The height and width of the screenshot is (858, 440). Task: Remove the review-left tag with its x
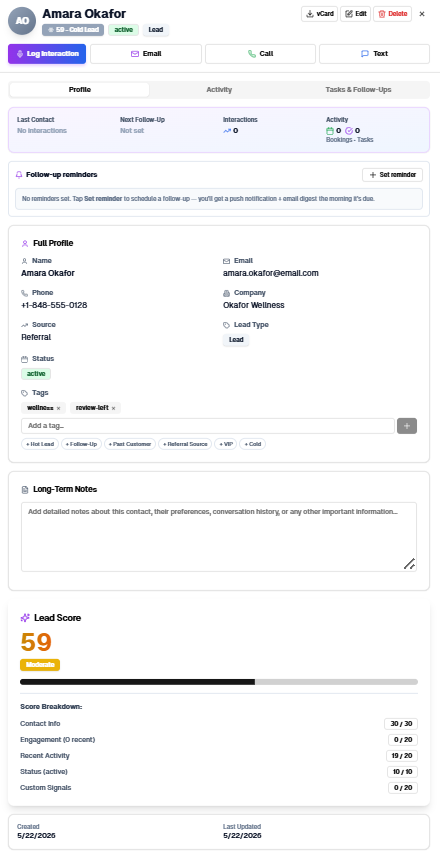pos(113,408)
